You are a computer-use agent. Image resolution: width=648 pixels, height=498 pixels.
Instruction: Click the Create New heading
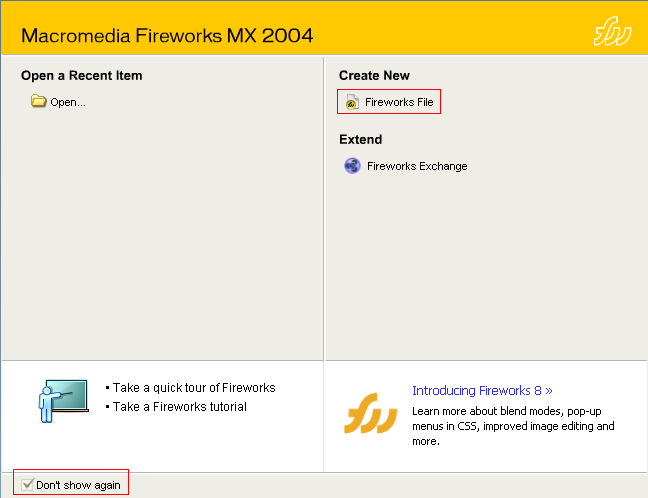pyautogui.click(x=374, y=75)
